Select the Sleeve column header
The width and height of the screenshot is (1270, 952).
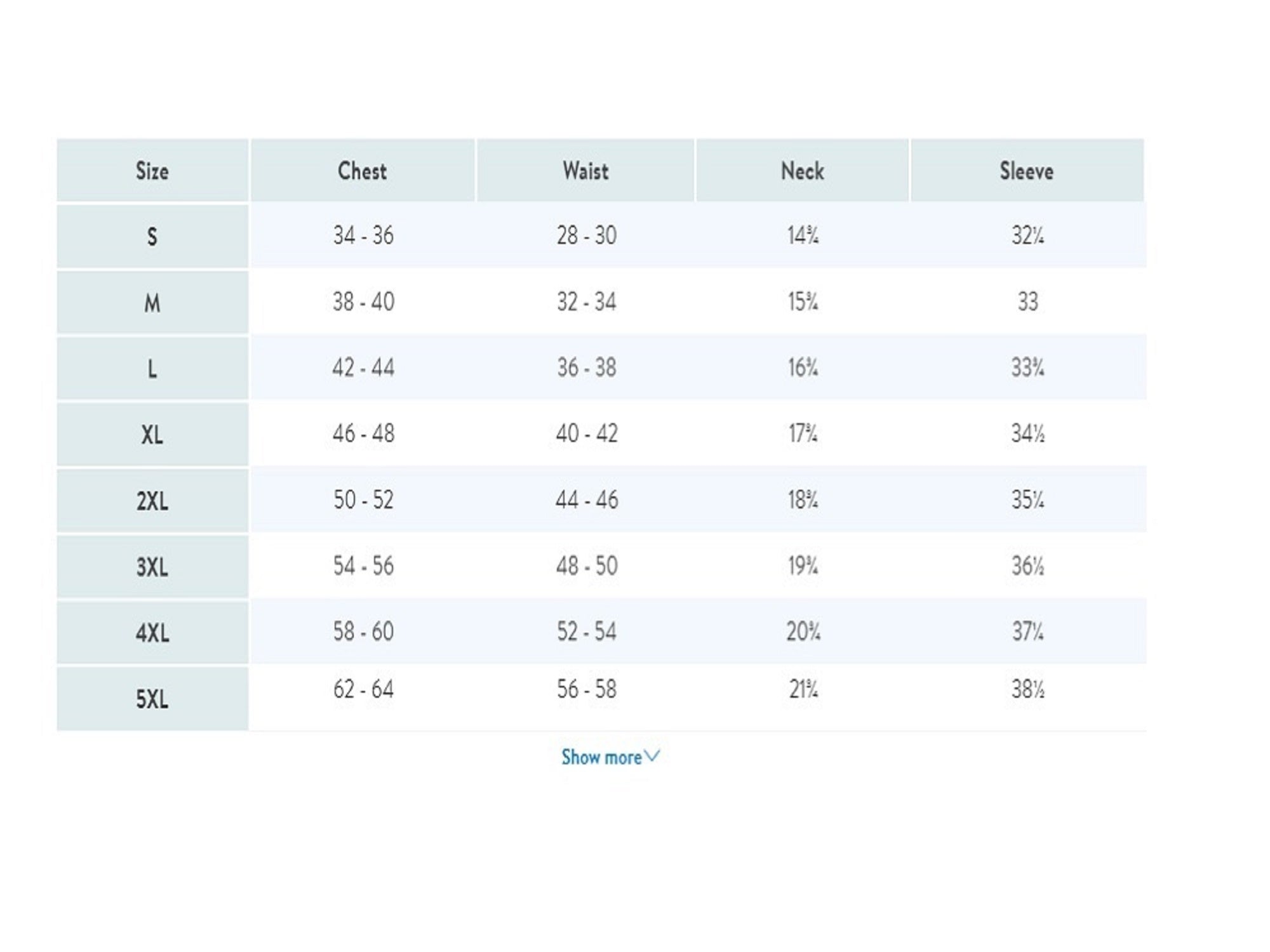tap(1027, 170)
